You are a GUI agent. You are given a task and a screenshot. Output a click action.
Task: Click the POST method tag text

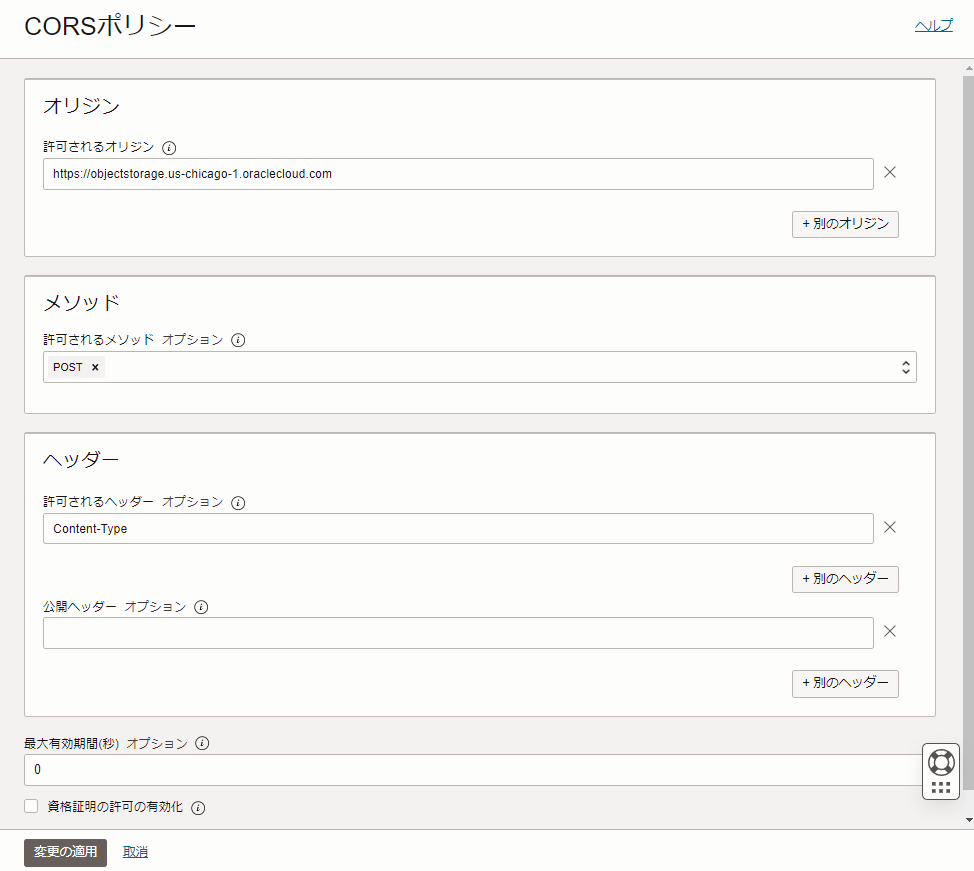(x=68, y=367)
